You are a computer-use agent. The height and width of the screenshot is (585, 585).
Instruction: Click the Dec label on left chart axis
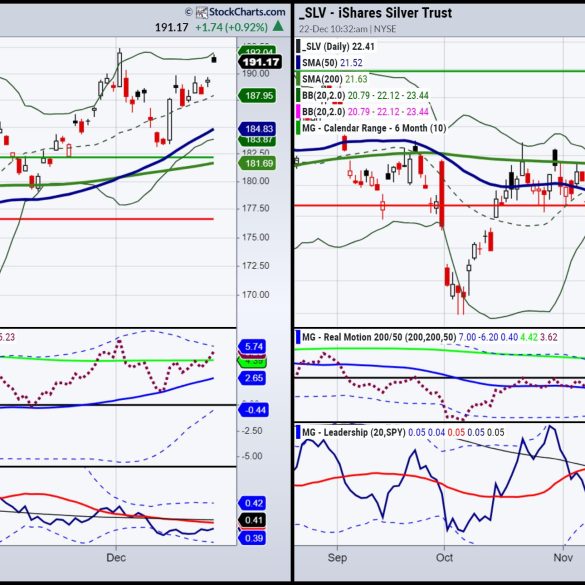pos(116,558)
